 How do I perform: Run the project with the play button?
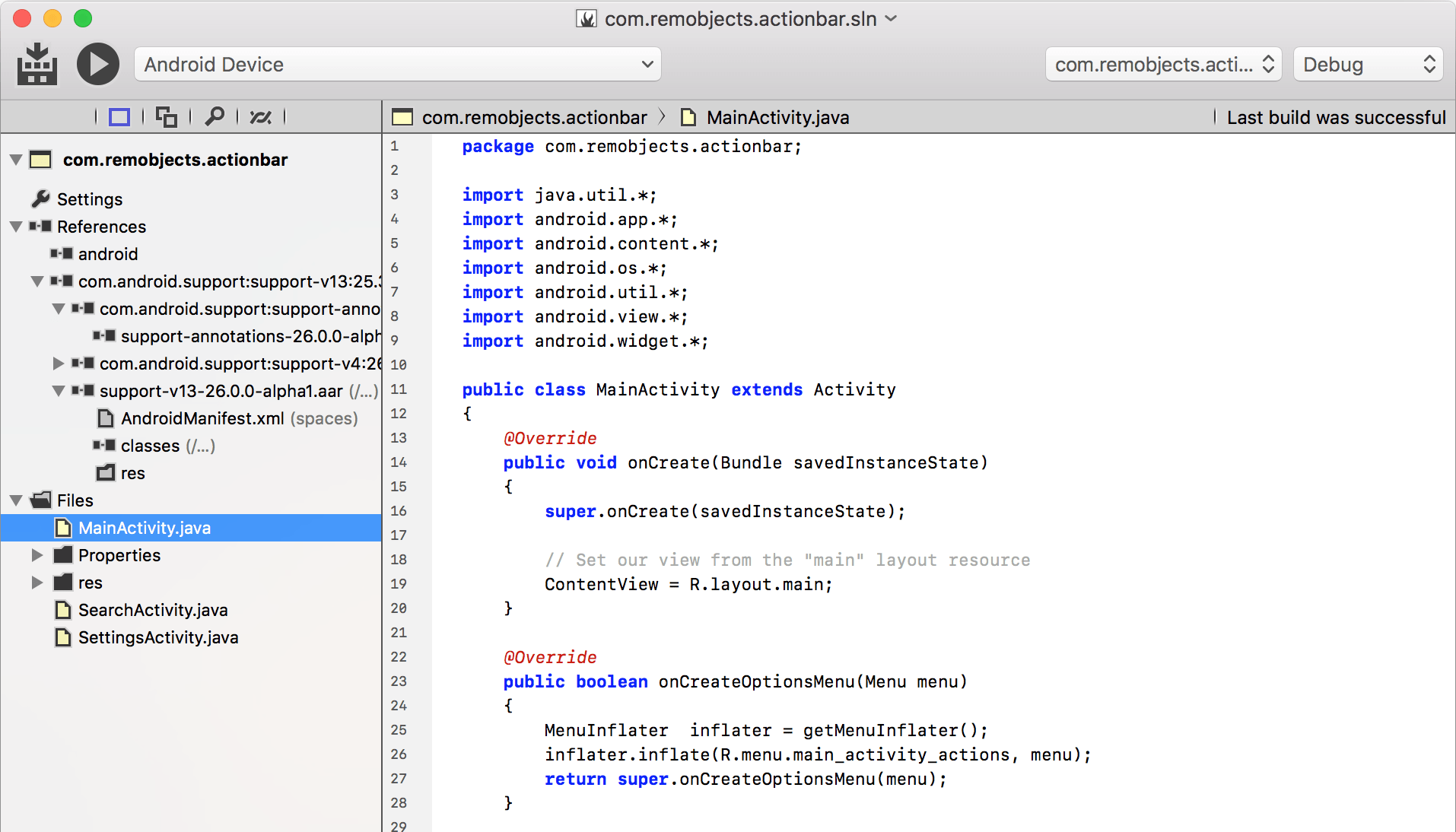pos(98,65)
